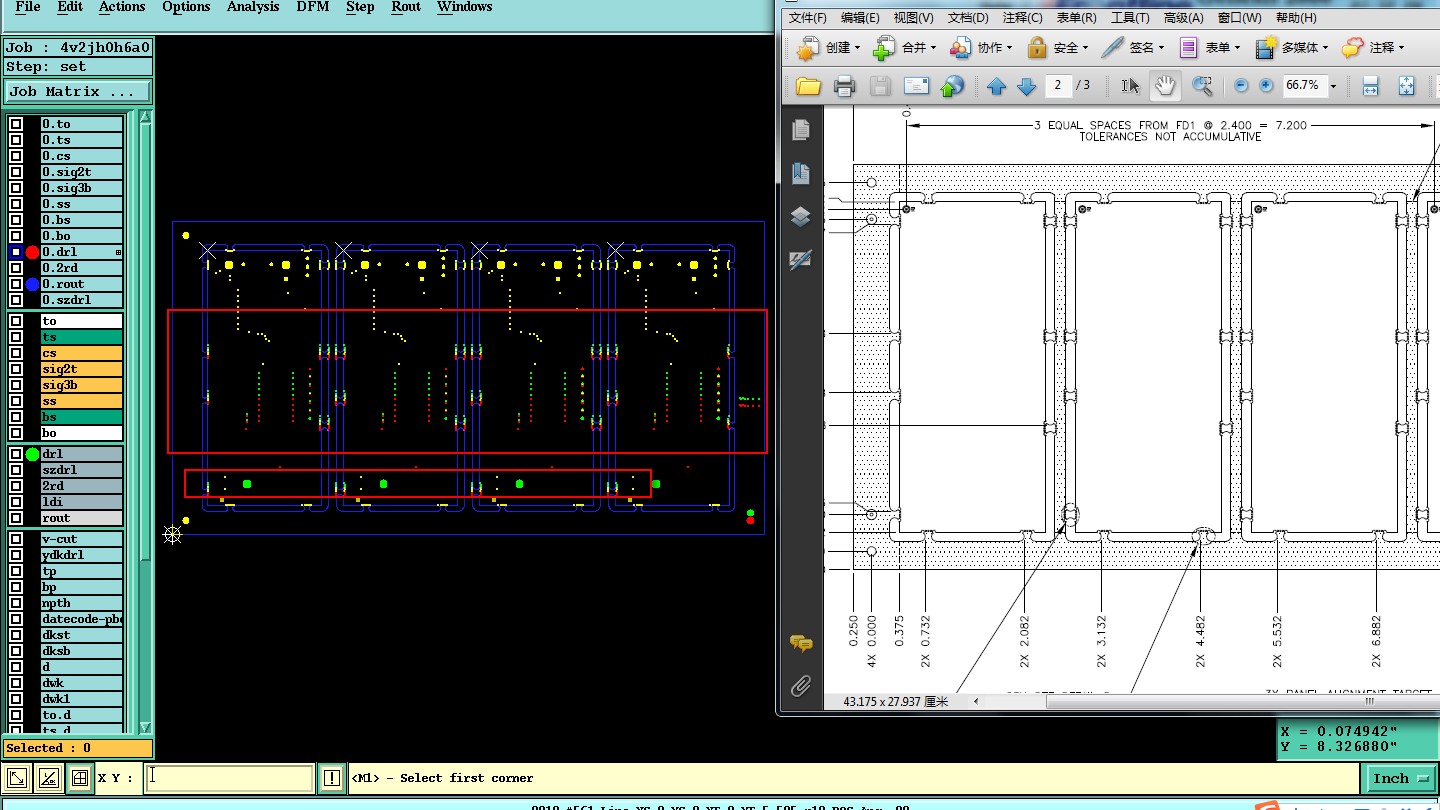The image size is (1440, 810).
Task: Click the zoom in plus button
Action: [1266, 86]
